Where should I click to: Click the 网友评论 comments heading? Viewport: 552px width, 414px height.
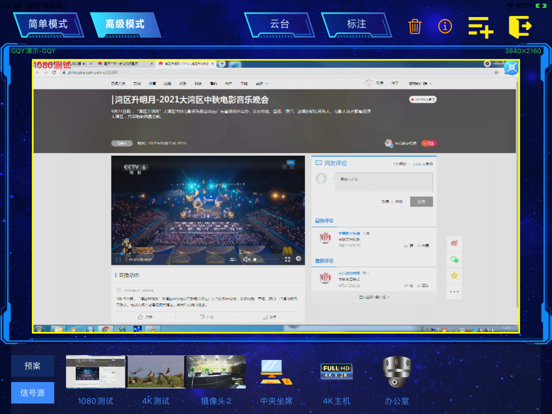[335, 163]
